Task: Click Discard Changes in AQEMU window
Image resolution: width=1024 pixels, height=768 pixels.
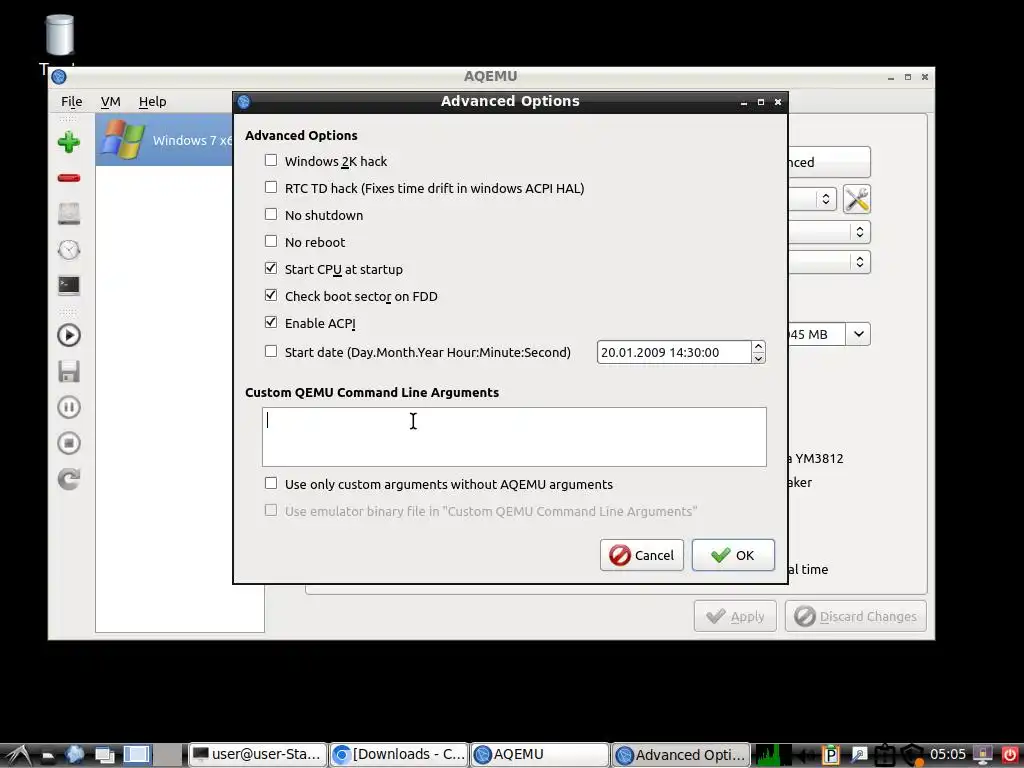Action: click(856, 616)
